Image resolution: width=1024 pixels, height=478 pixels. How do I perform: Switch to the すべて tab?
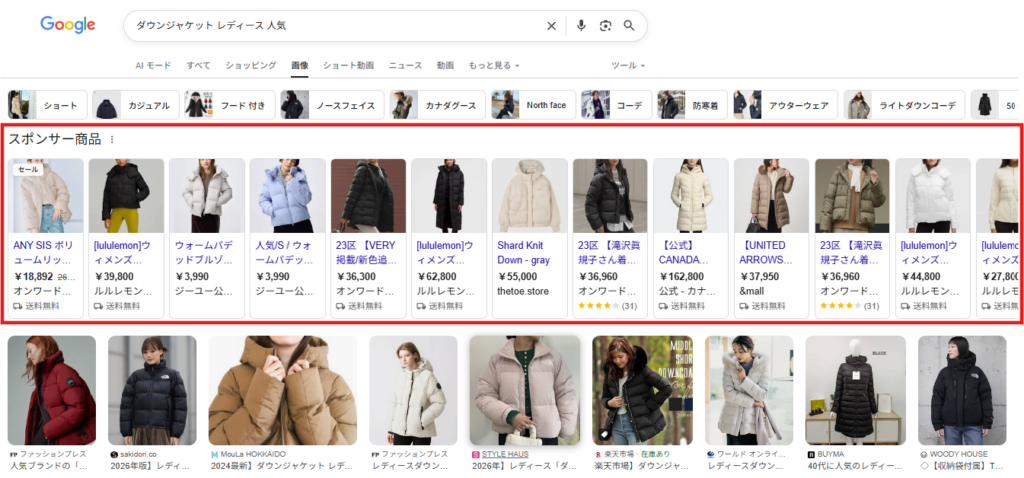(199, 65)
